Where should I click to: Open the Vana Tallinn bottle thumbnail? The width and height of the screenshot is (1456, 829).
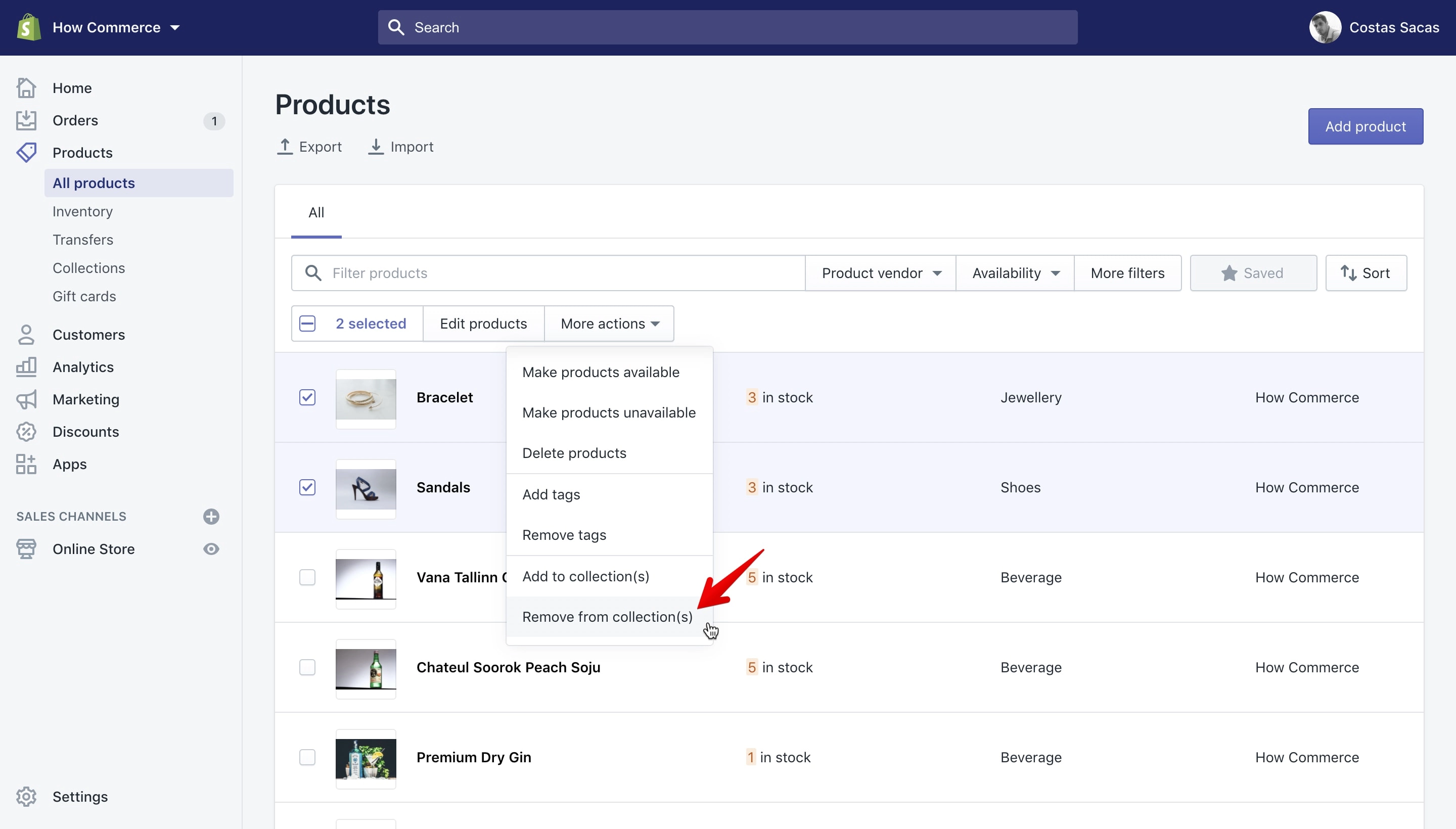(366, 579)
